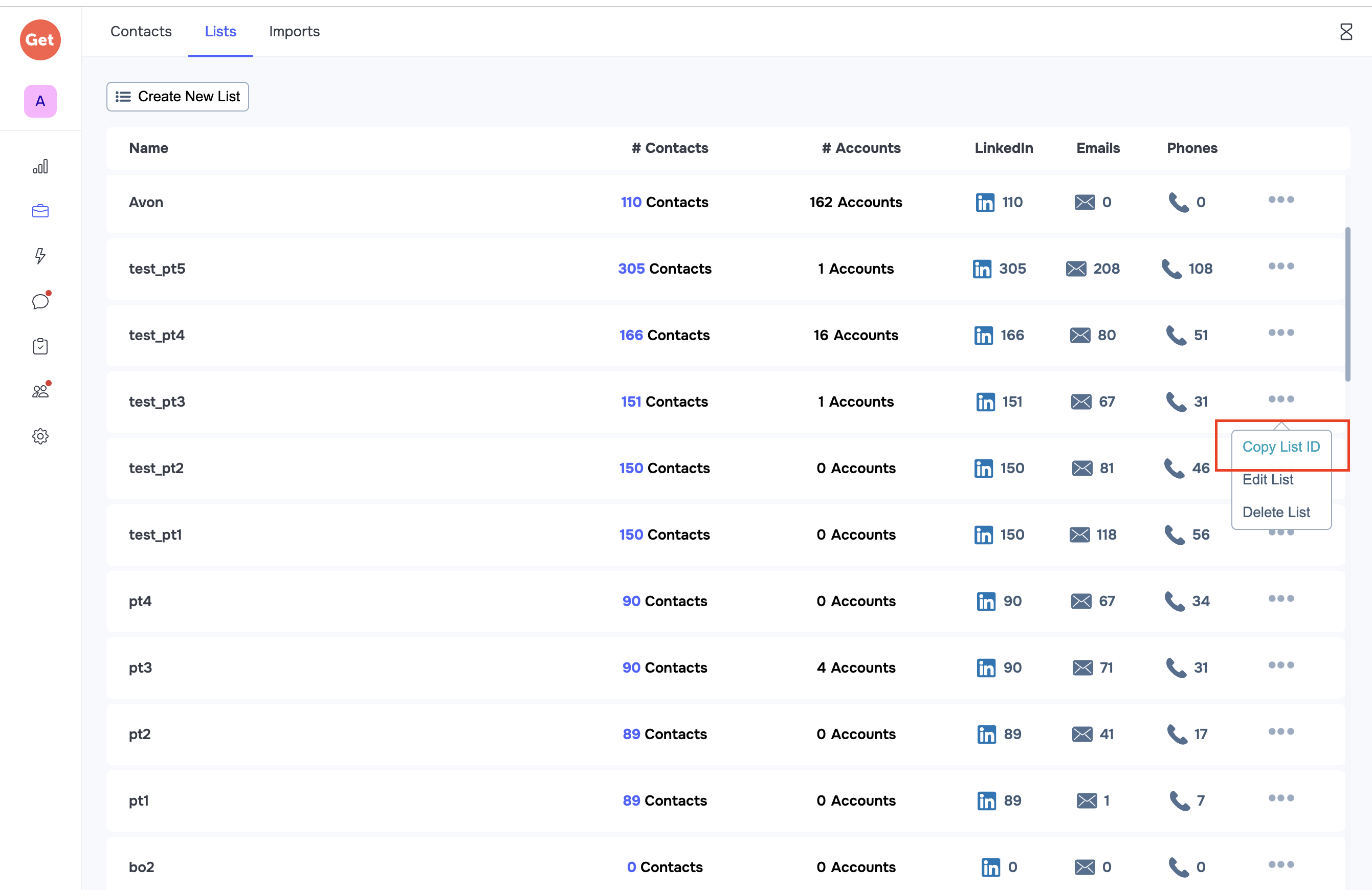Click the clipboard tasks sidebar icon
This screenshot has height=890, width=1372.
(x=40, y=346)
